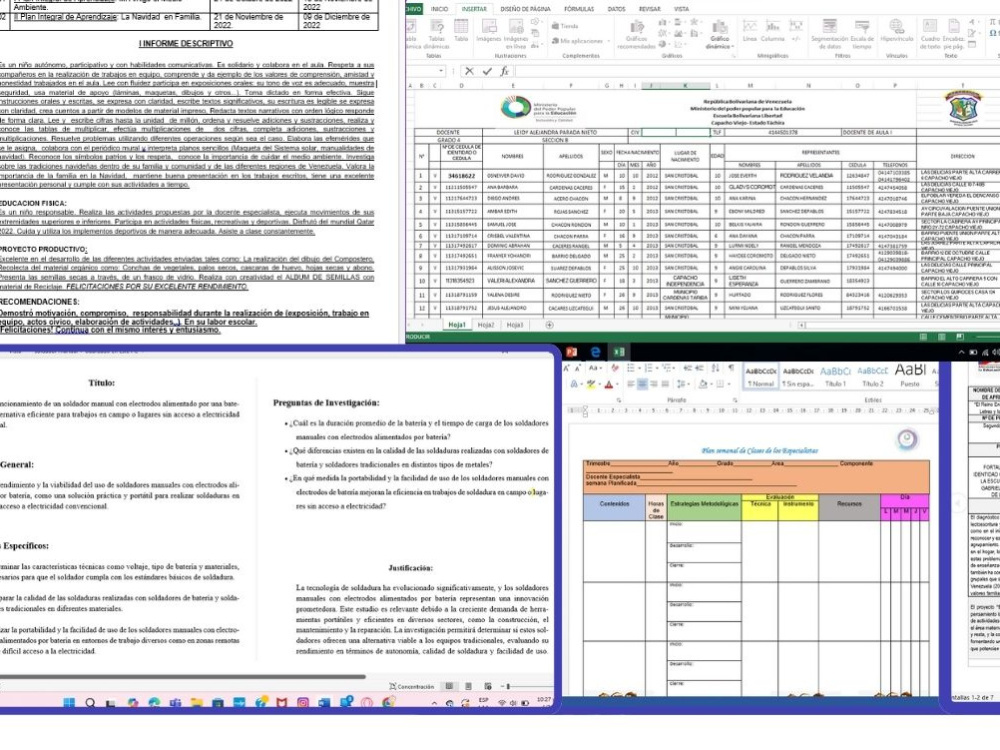This screenshot has width=1000, height=750.
Task: Open the Change Case Aa dropdown
Action: [x=594, y=368]
